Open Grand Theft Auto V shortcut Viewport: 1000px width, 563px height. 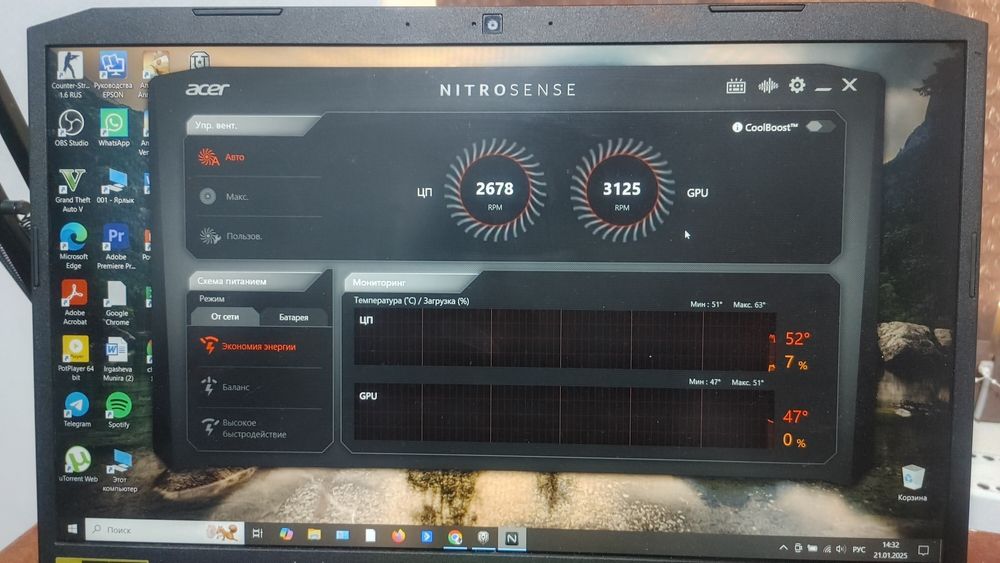73,190
